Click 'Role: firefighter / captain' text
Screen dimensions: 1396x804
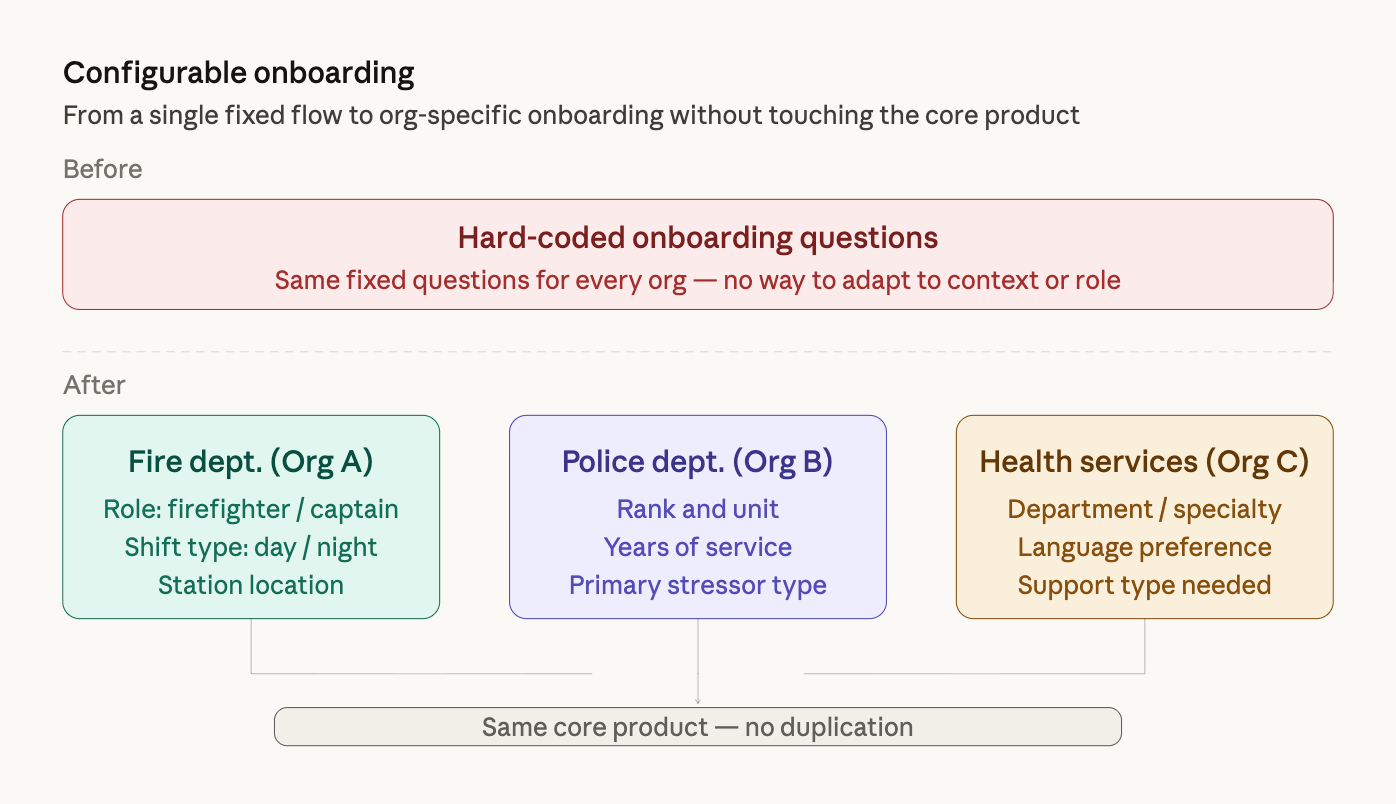point(250,509)
